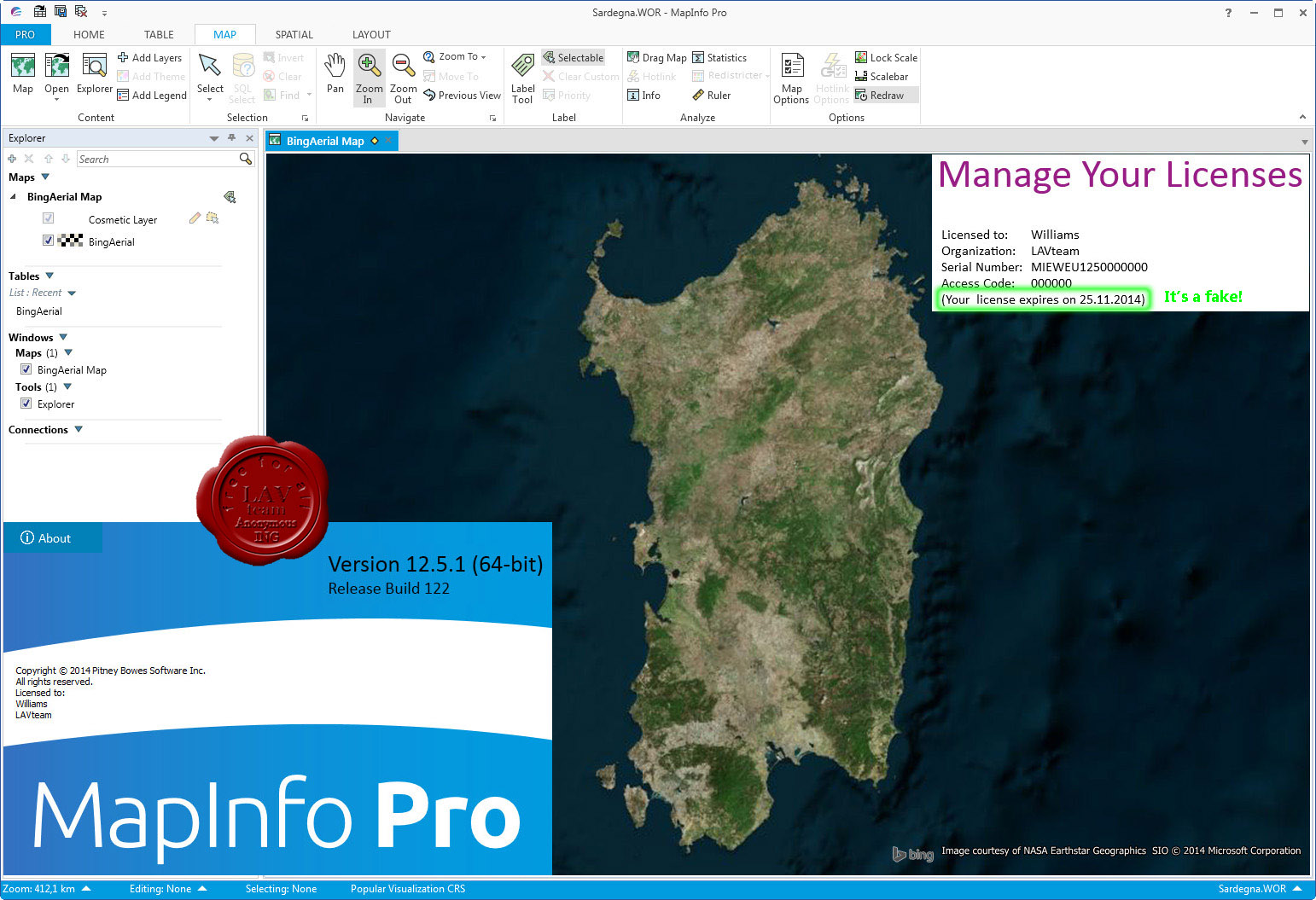Open Explorer panel options dropdown arrow
The height and width of the screenshot is (900, 1316).
[x=213, y=138]
